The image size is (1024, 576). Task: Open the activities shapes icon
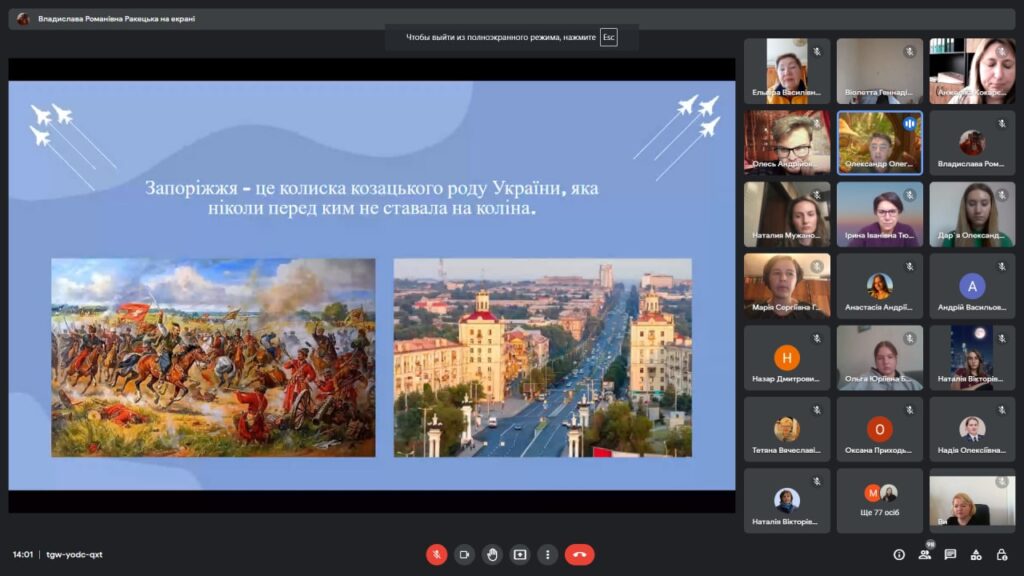coord(975,554)
